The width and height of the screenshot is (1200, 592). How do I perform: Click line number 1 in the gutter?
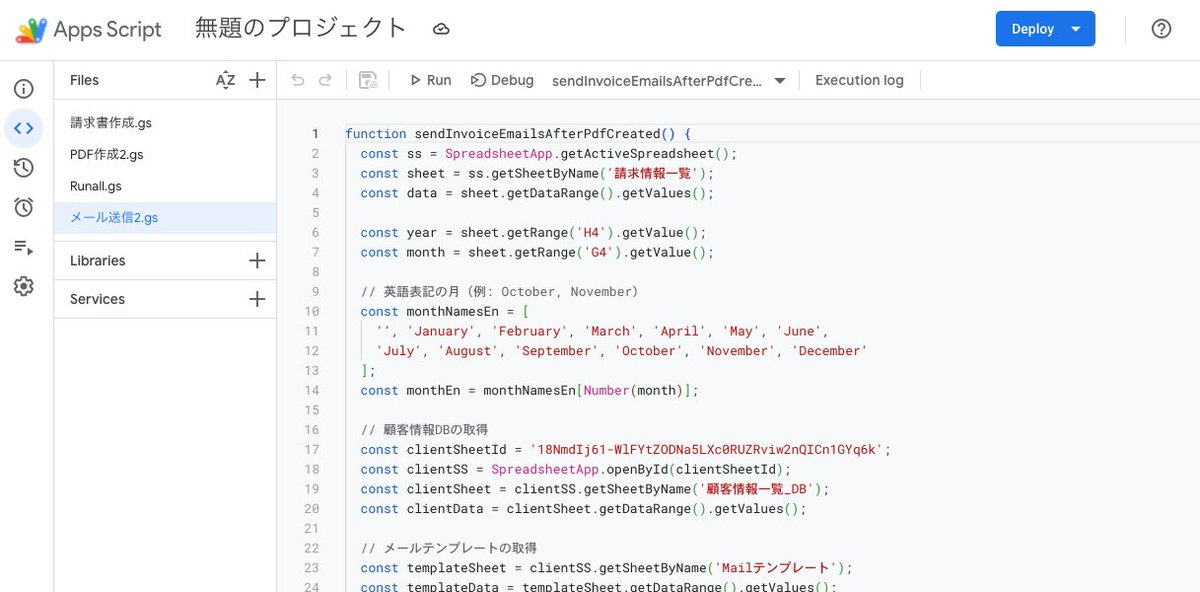[315, 134]
